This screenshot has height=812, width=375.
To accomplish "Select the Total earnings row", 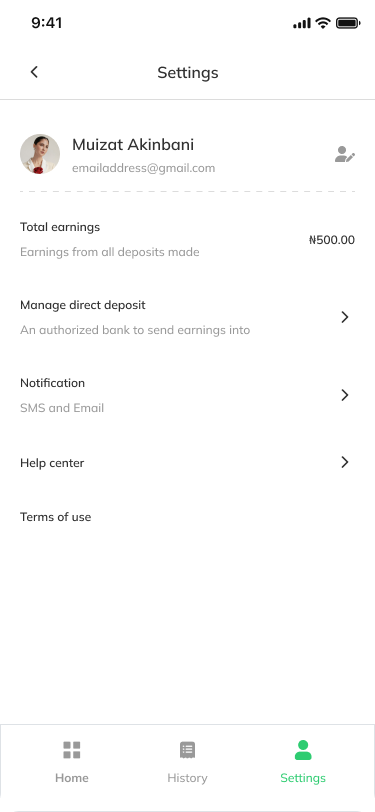I will pos(188,240).
